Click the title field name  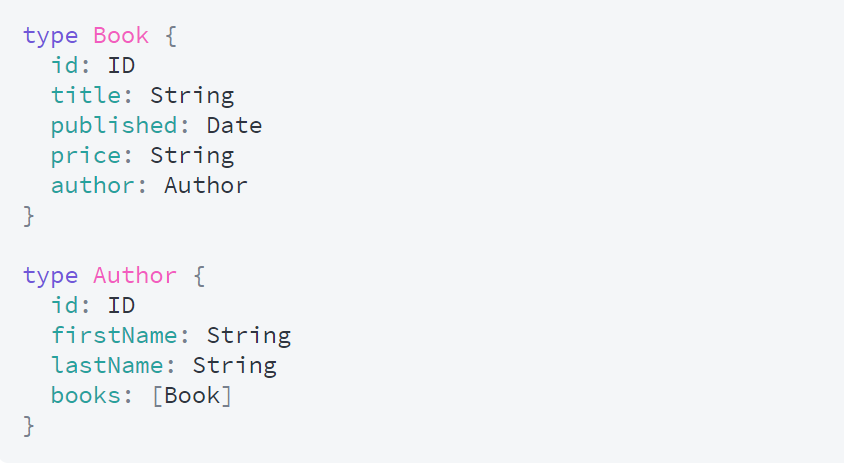(x=83, y=96)
